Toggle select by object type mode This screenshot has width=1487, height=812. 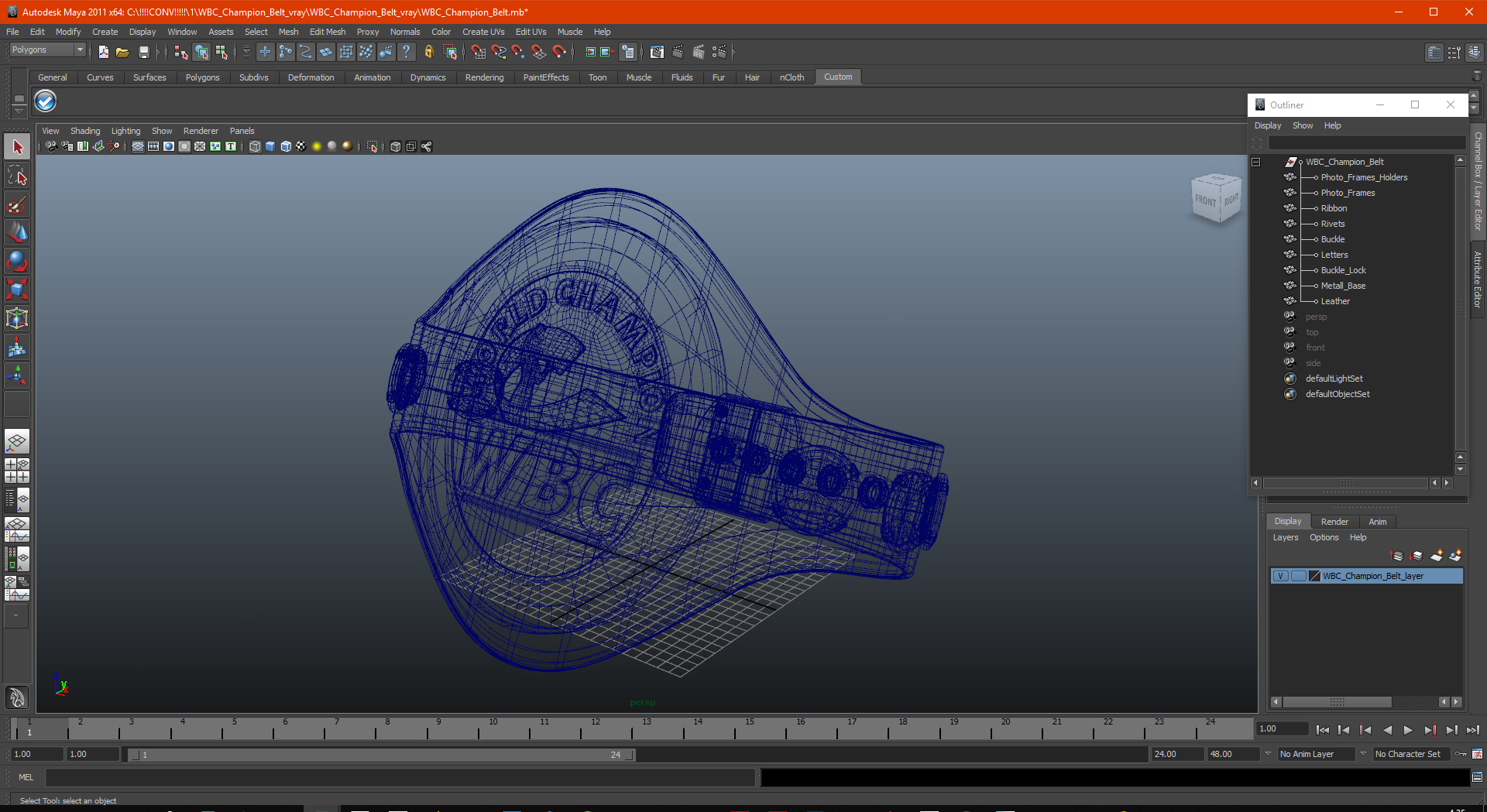click(201, 52)
